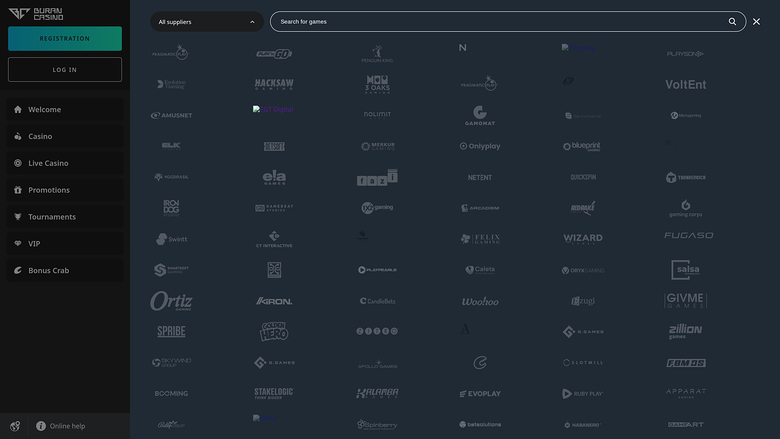Viewport: 780px width, 439px height.
Task: Select the VoltEnt supplier logo
Action: click(x=685, y=85)
